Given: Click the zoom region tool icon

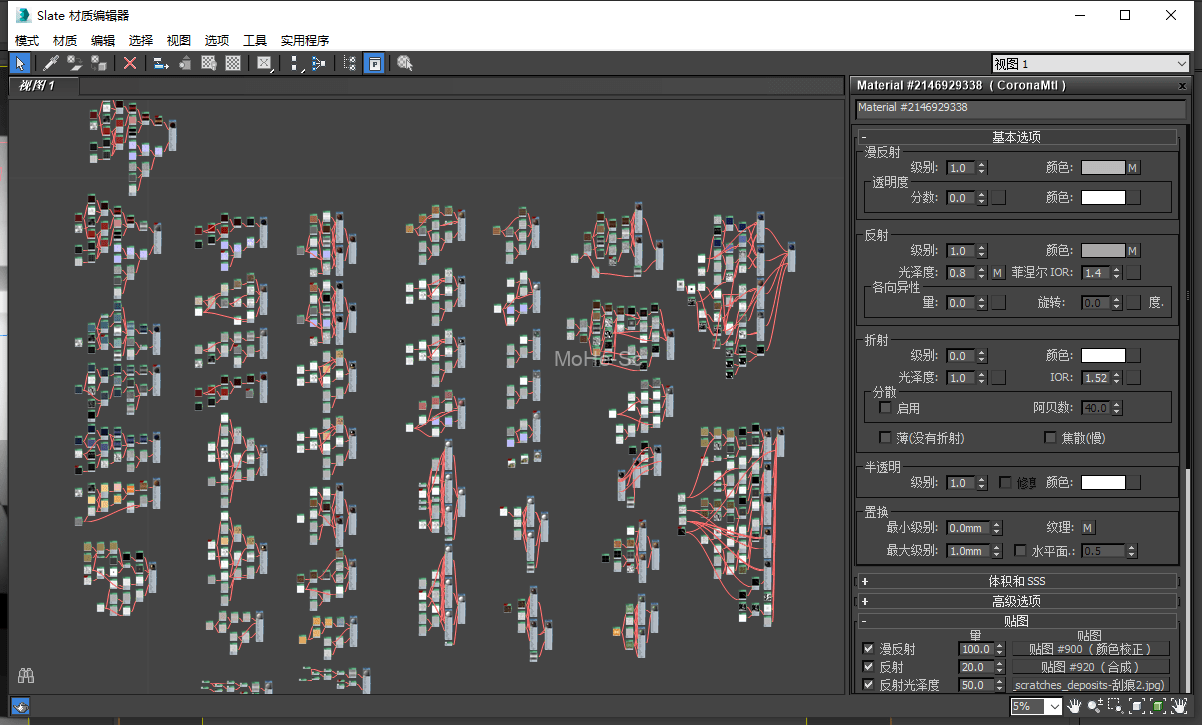Looking at the screenshot, I should click(1116, 706).
